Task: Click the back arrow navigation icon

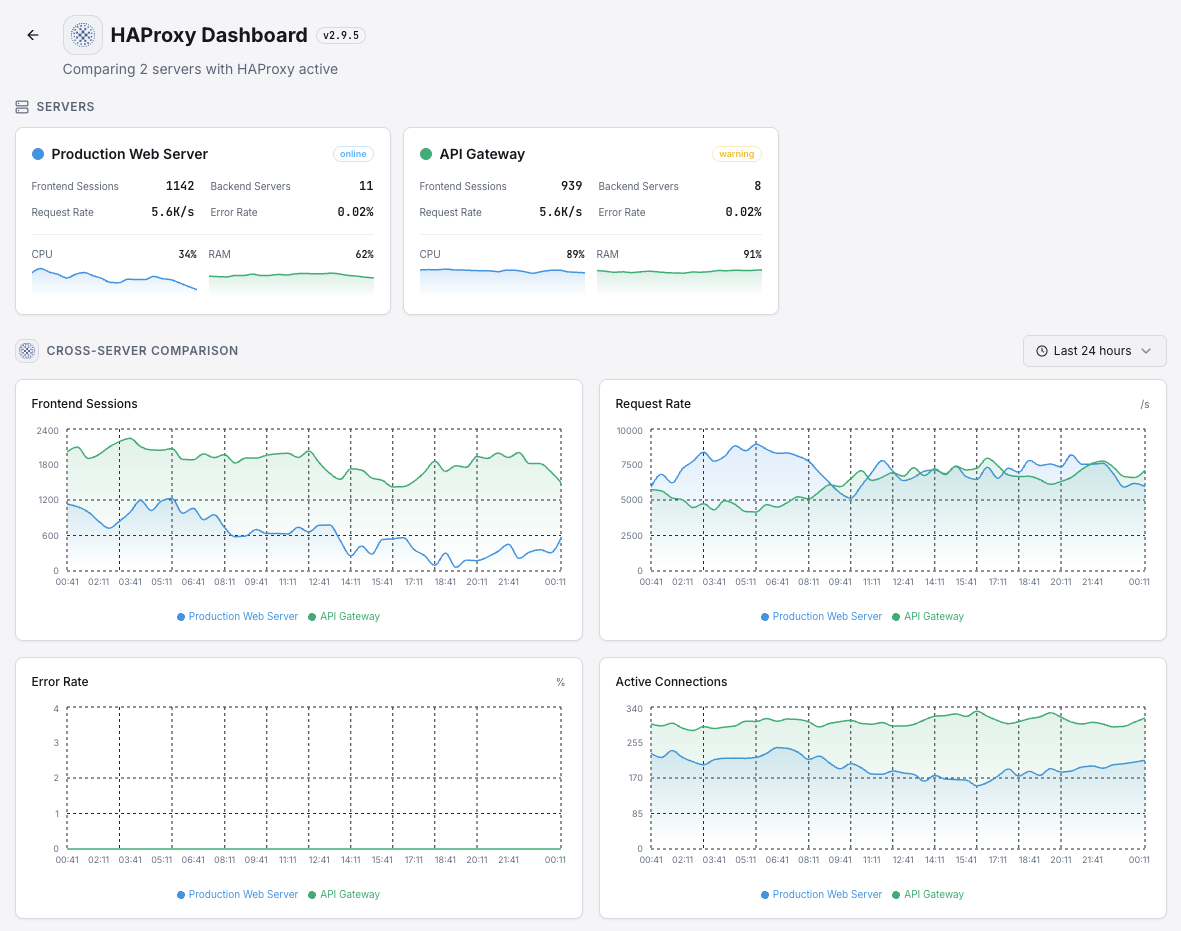Action: [32, 34]
